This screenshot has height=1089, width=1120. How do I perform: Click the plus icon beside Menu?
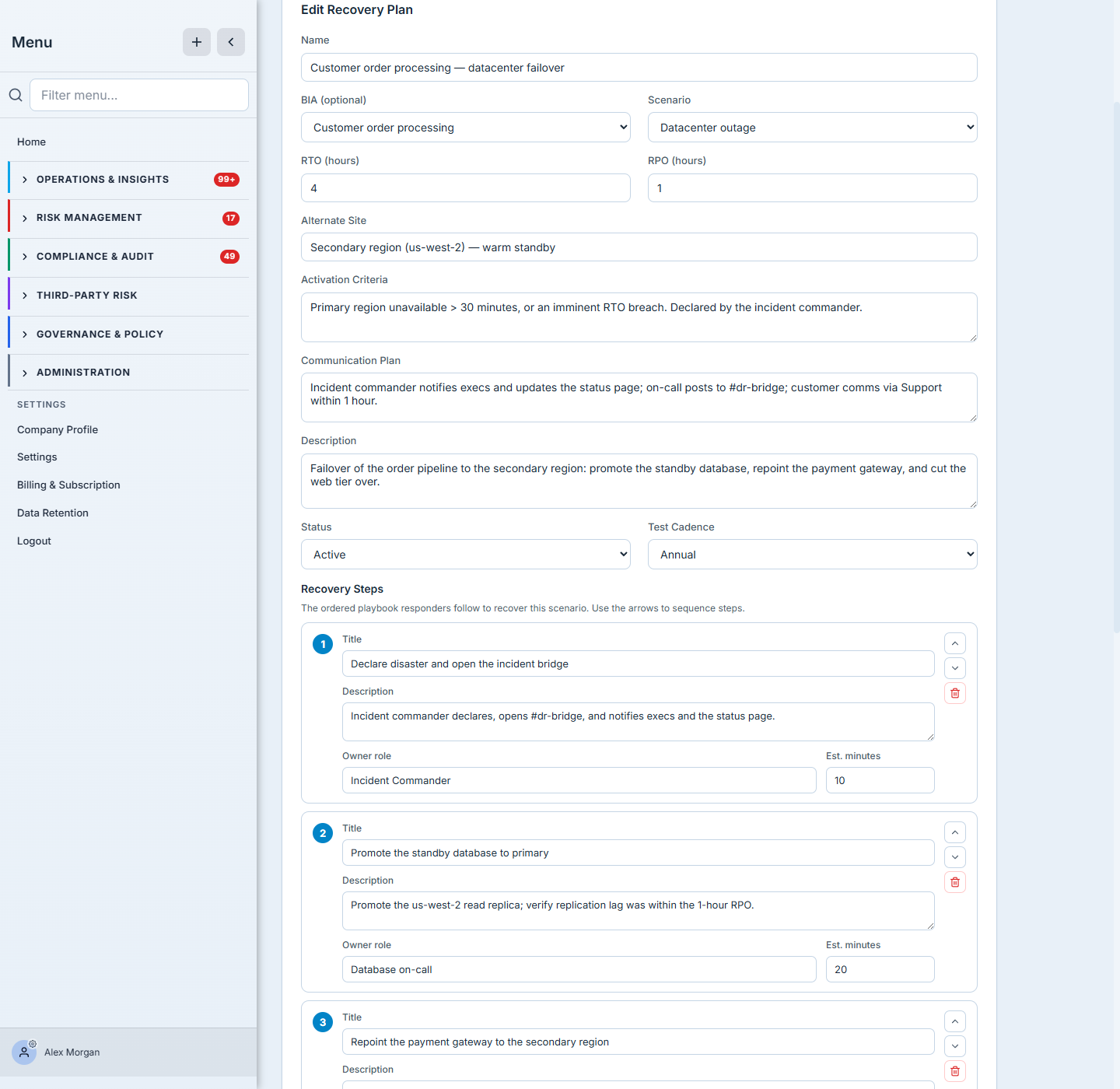pos(197,42)
